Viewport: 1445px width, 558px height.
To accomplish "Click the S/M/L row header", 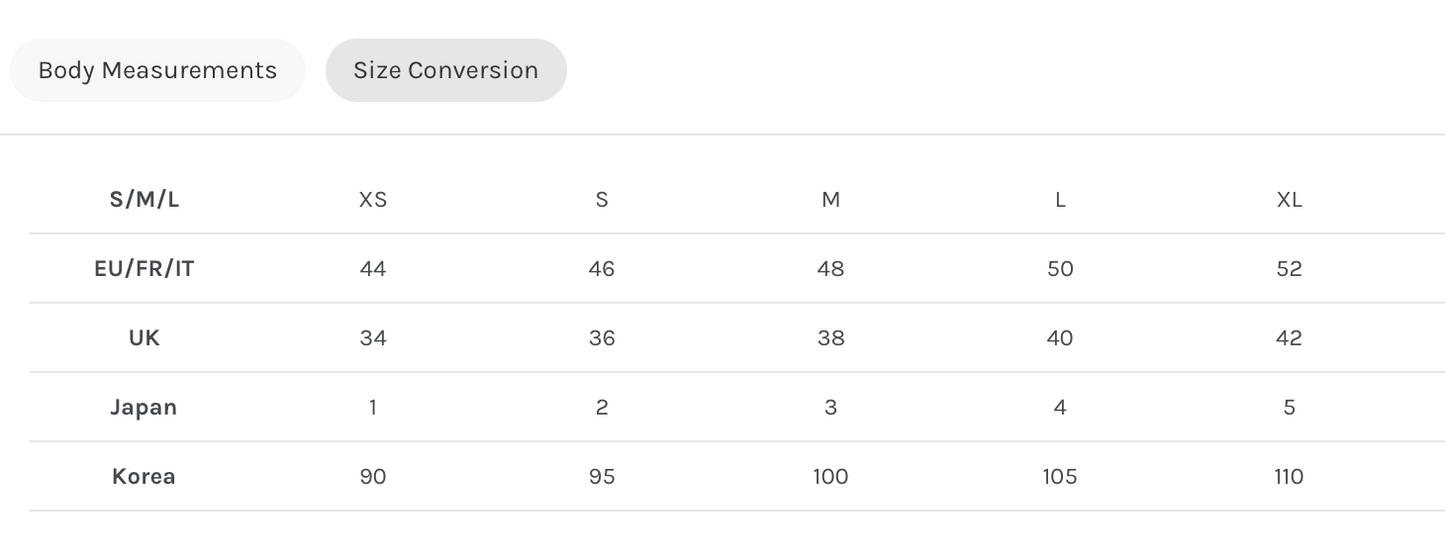I will 144,199.
